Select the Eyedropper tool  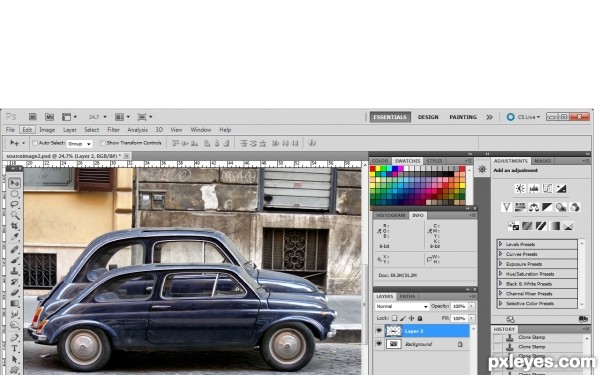15,236
